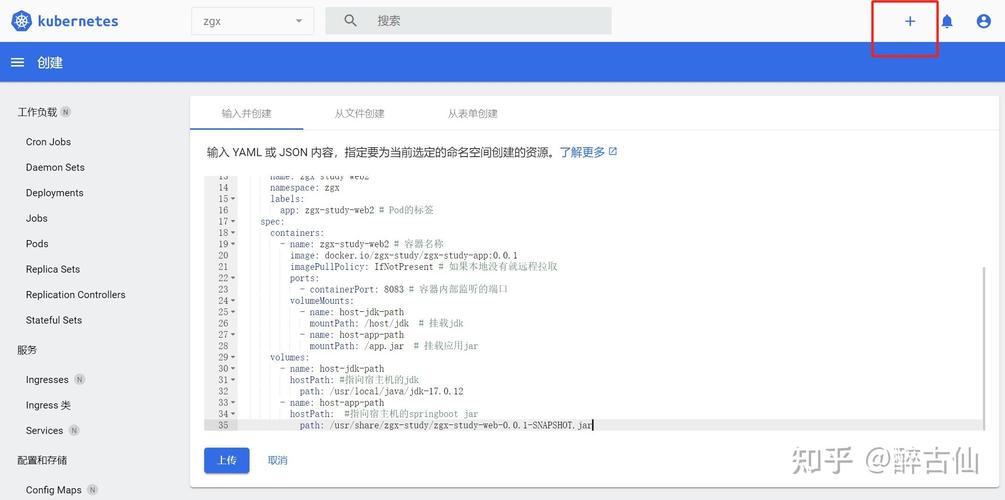Viewport: 1005px width, 500px height.
Task: Open Replication Controllers in sidebar
Action: pos(76,295)
